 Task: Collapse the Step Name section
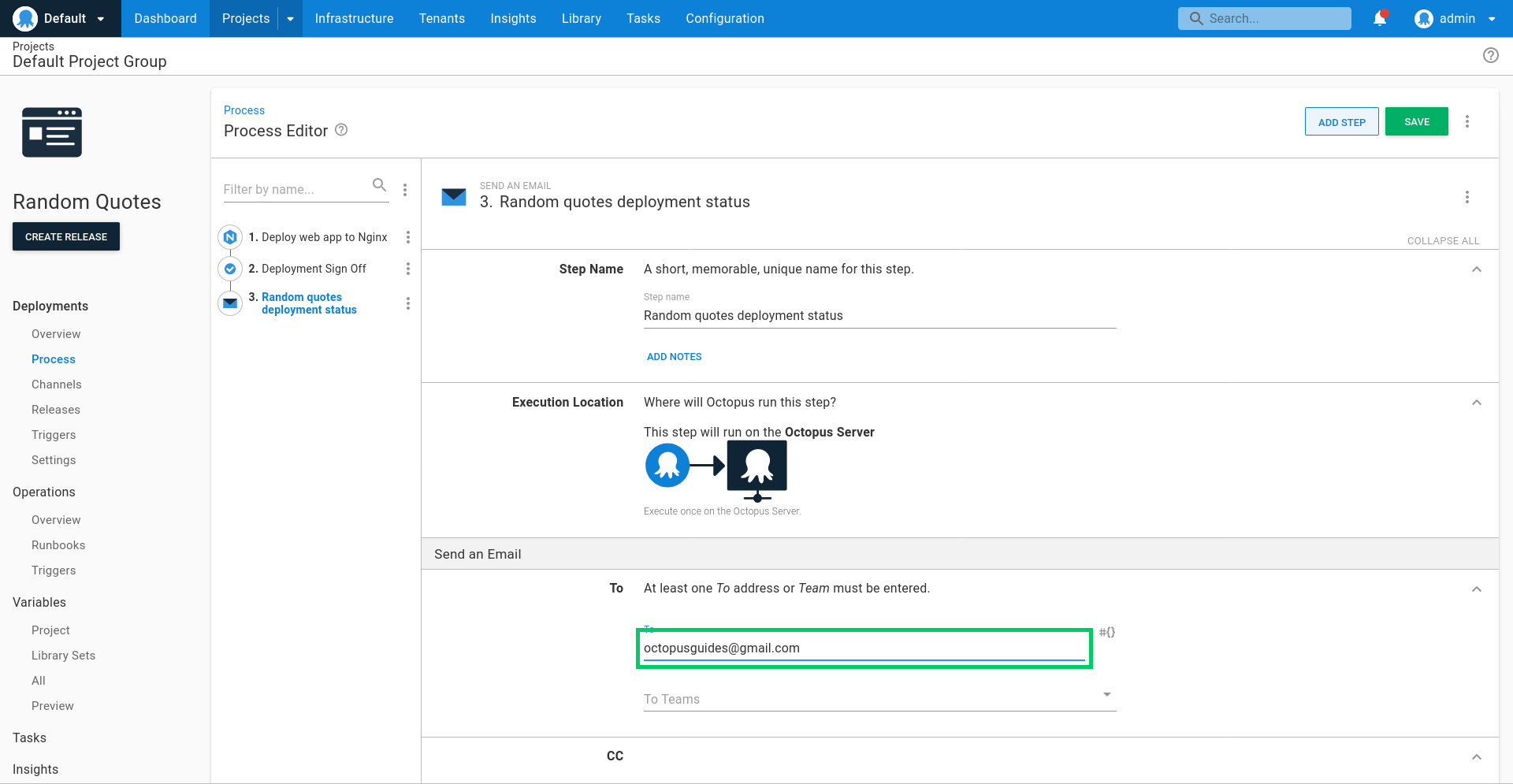pos(1477,269)
